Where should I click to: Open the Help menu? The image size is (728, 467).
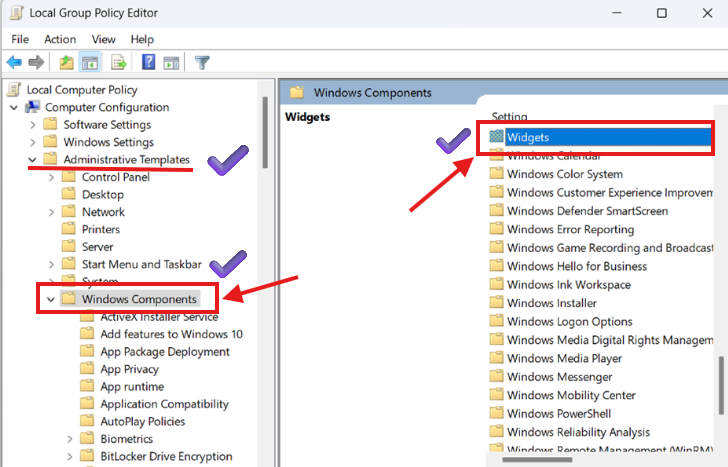point(142,39)
